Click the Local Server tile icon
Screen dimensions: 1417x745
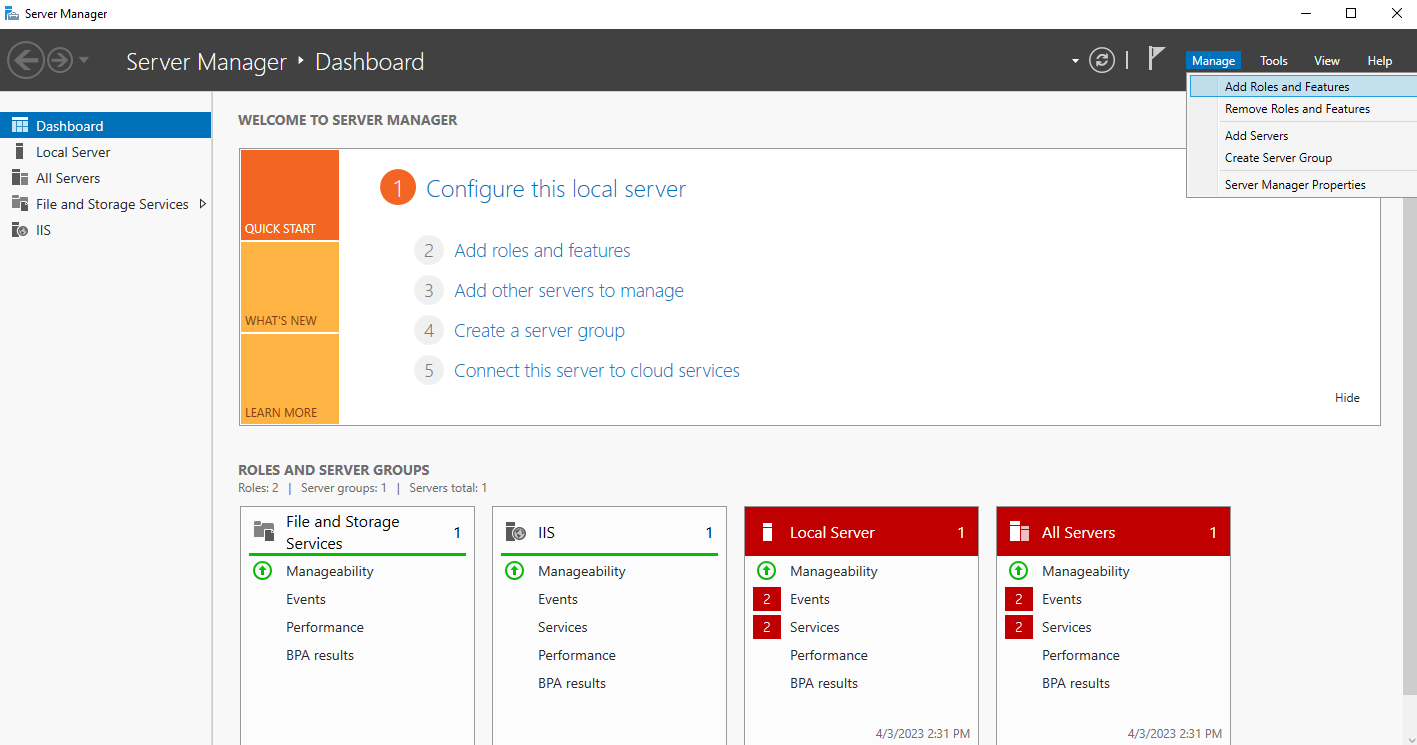768,531
